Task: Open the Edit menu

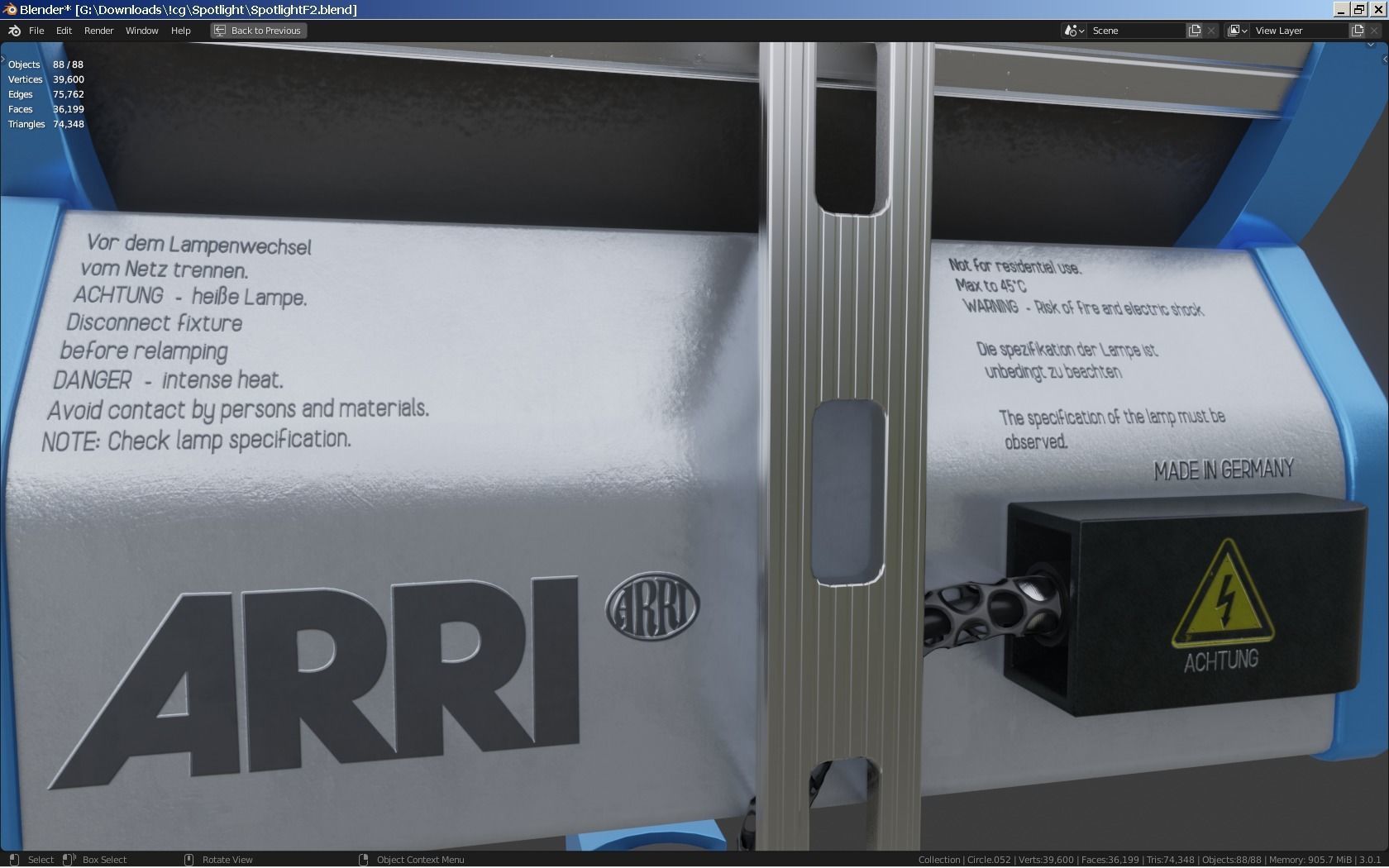Action: tap(64, 31)
